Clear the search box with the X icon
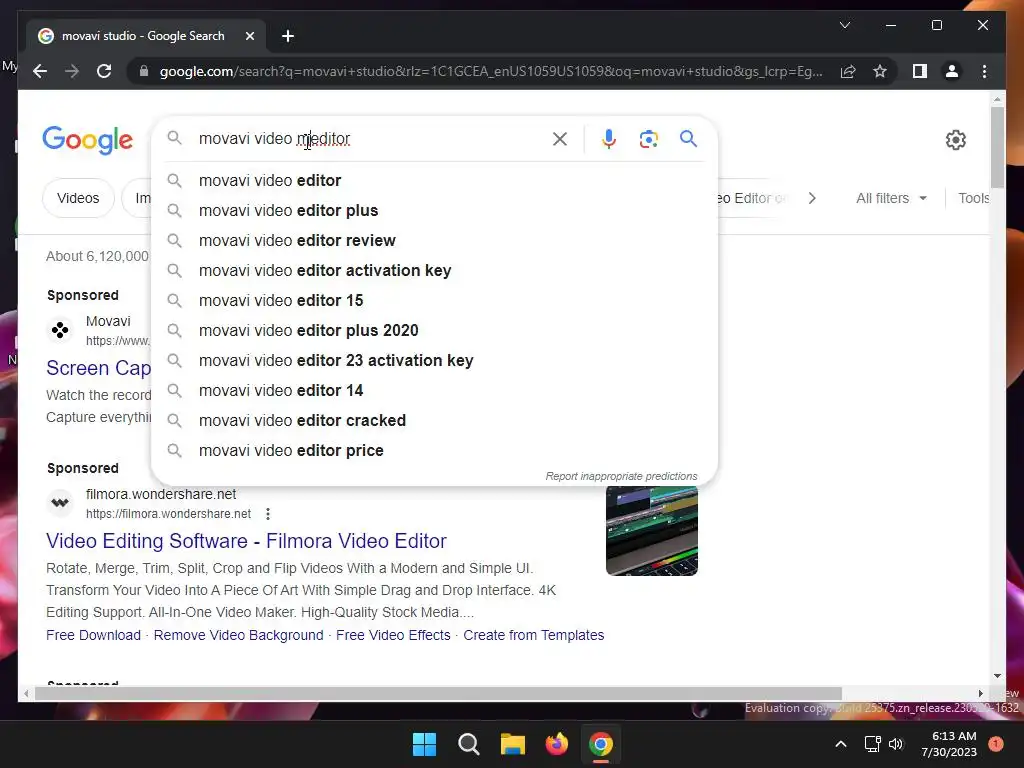The height and width of the screenshot is (768, 1024). [x=560, y=138]
